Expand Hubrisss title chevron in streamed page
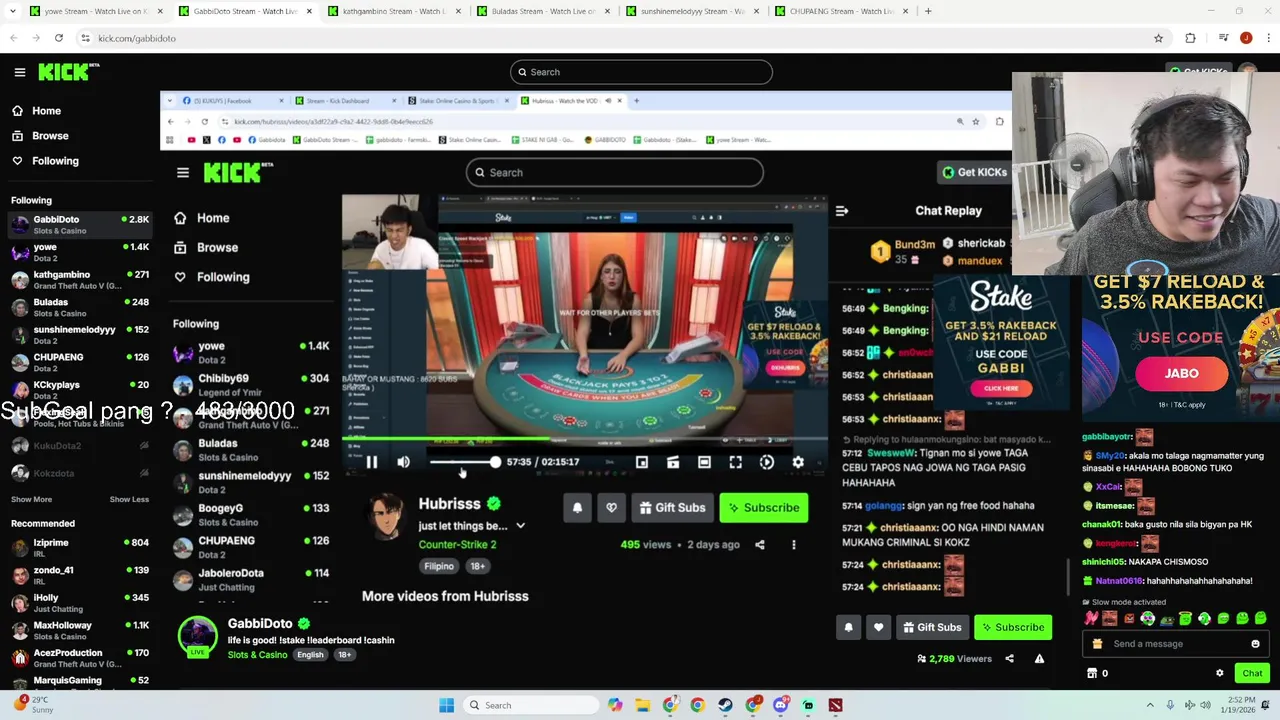The image size is (1280, 720). coord(520,526)
